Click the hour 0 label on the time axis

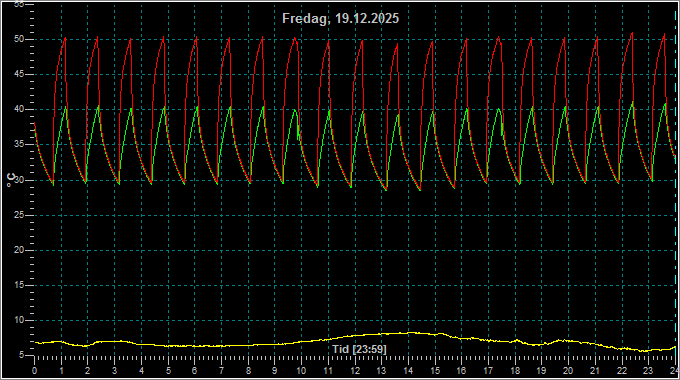35,371
